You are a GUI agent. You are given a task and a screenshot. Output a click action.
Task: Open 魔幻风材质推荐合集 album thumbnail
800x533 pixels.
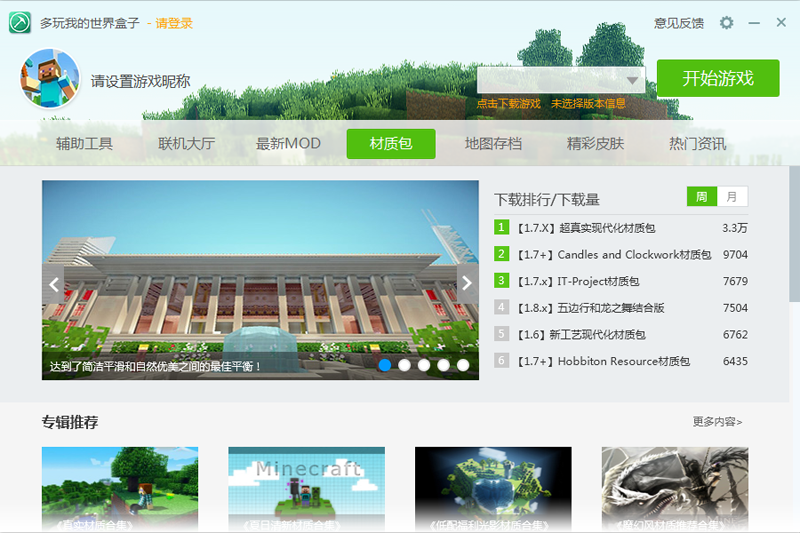click(675, 489)
